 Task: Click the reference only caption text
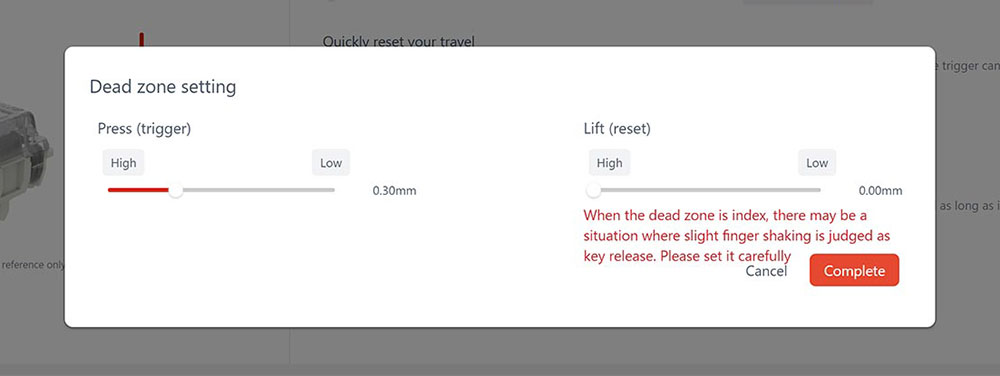pos(33,264)
